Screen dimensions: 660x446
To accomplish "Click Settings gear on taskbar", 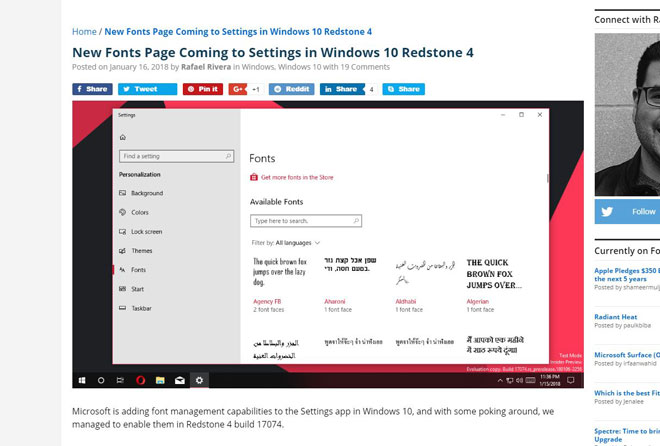I will (x=199, y=380).
